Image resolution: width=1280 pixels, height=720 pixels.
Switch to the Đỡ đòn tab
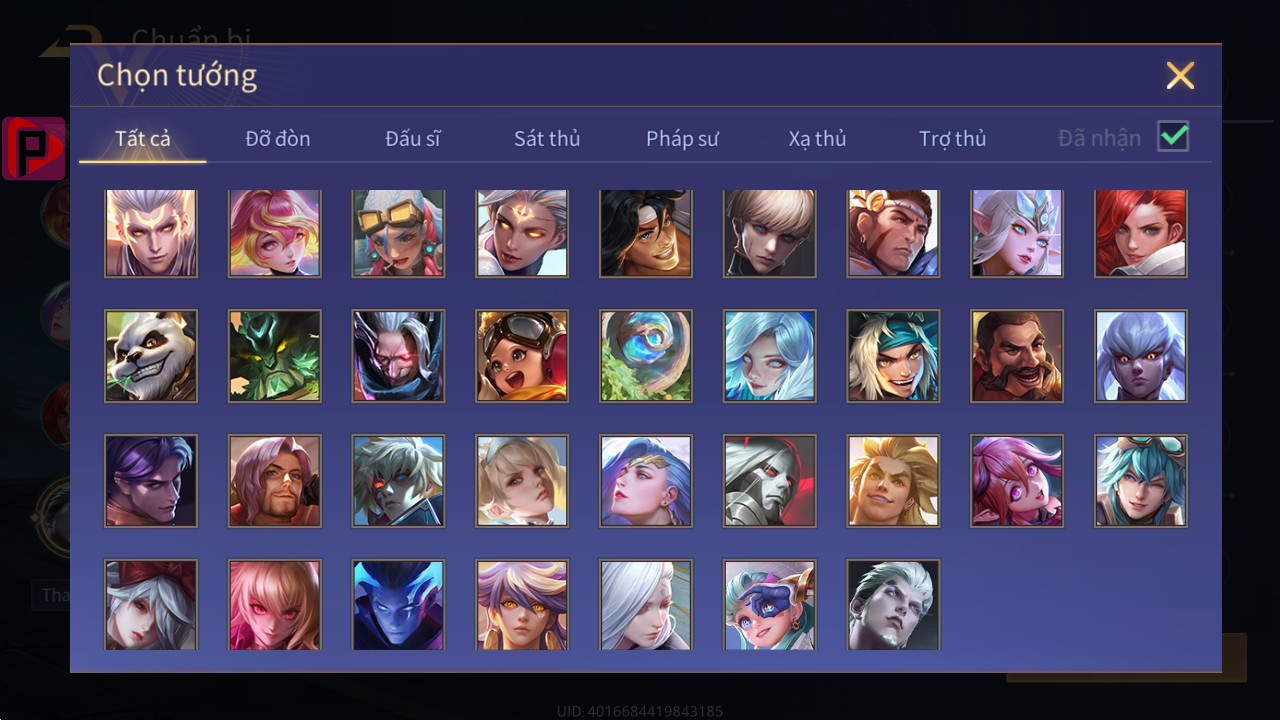(278, 138)
